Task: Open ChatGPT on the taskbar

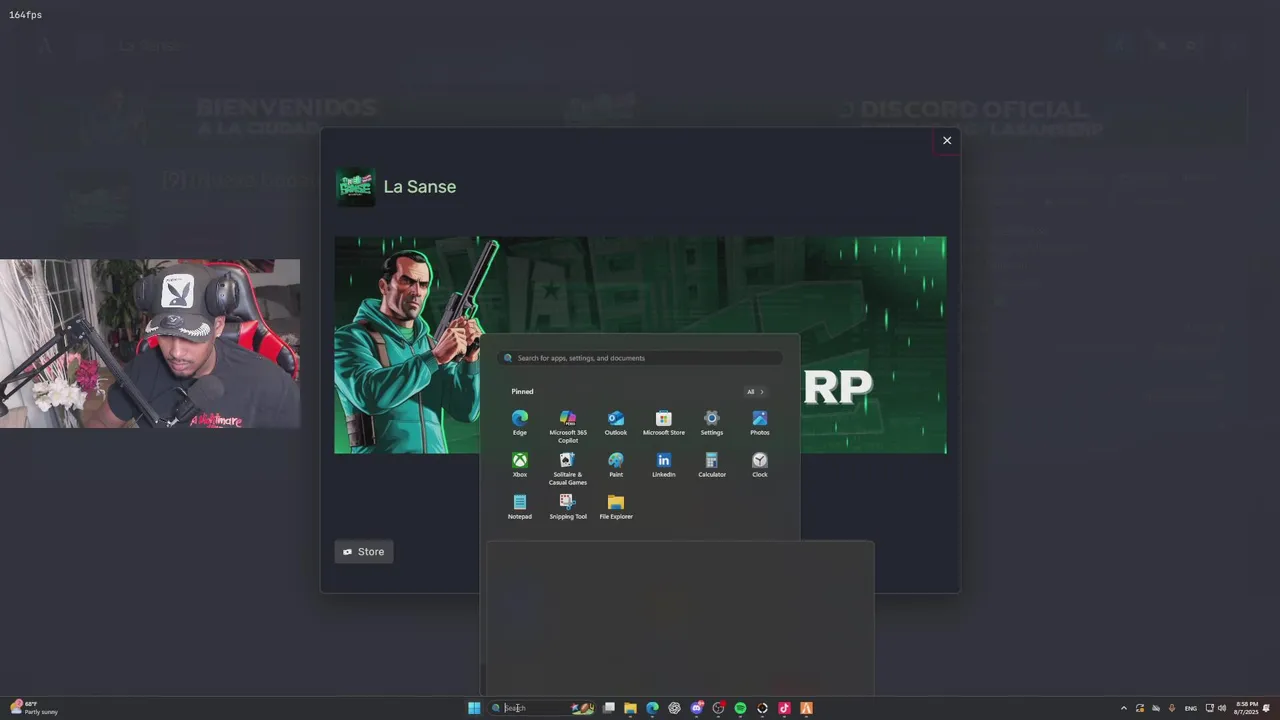Action: point(674,708)
